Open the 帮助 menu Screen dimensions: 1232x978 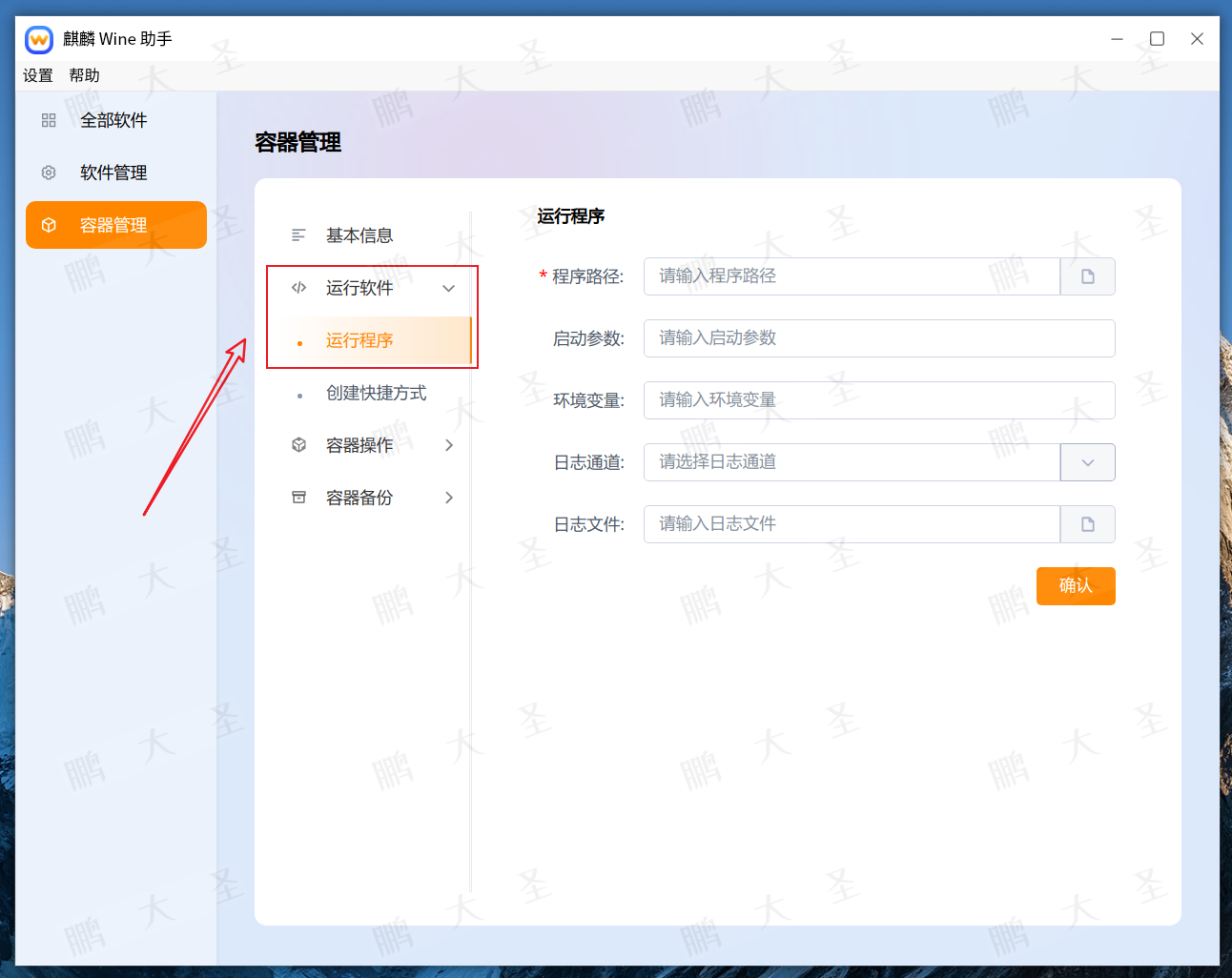tap(84, 75)
